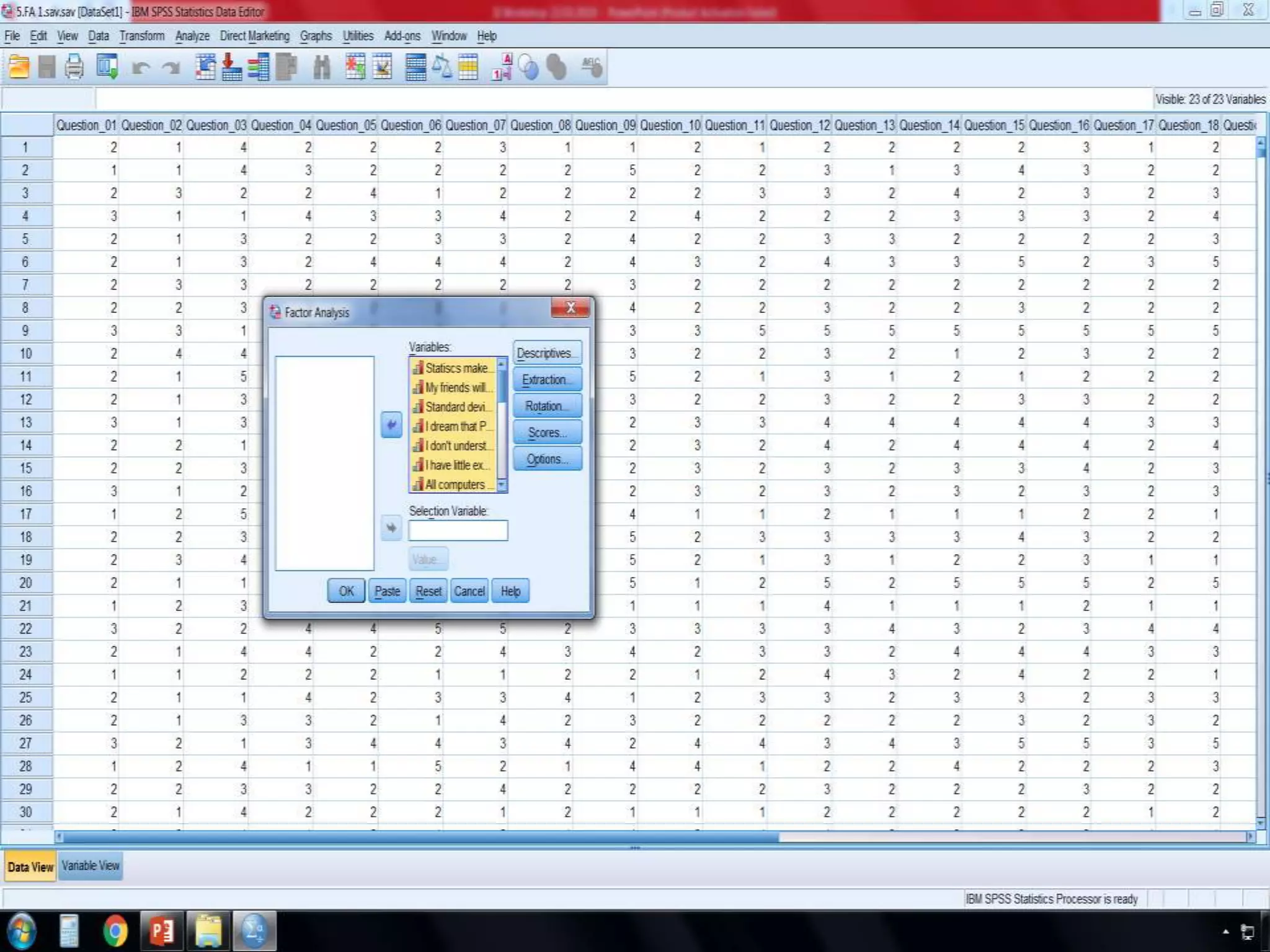Screen dimensions: 1270x952
Task: Open PowerPoint from the taskbar
Action: (x=161, y=930)
